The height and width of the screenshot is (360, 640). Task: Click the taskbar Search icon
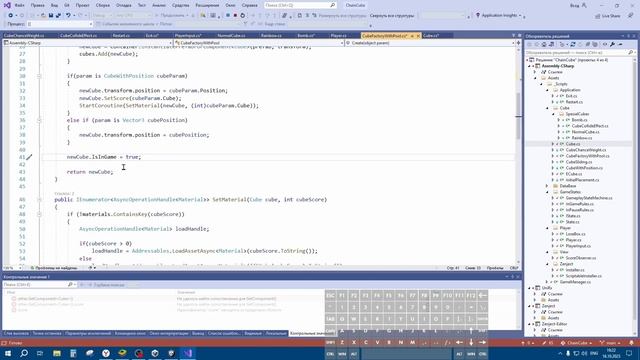(x=24, y=353)
